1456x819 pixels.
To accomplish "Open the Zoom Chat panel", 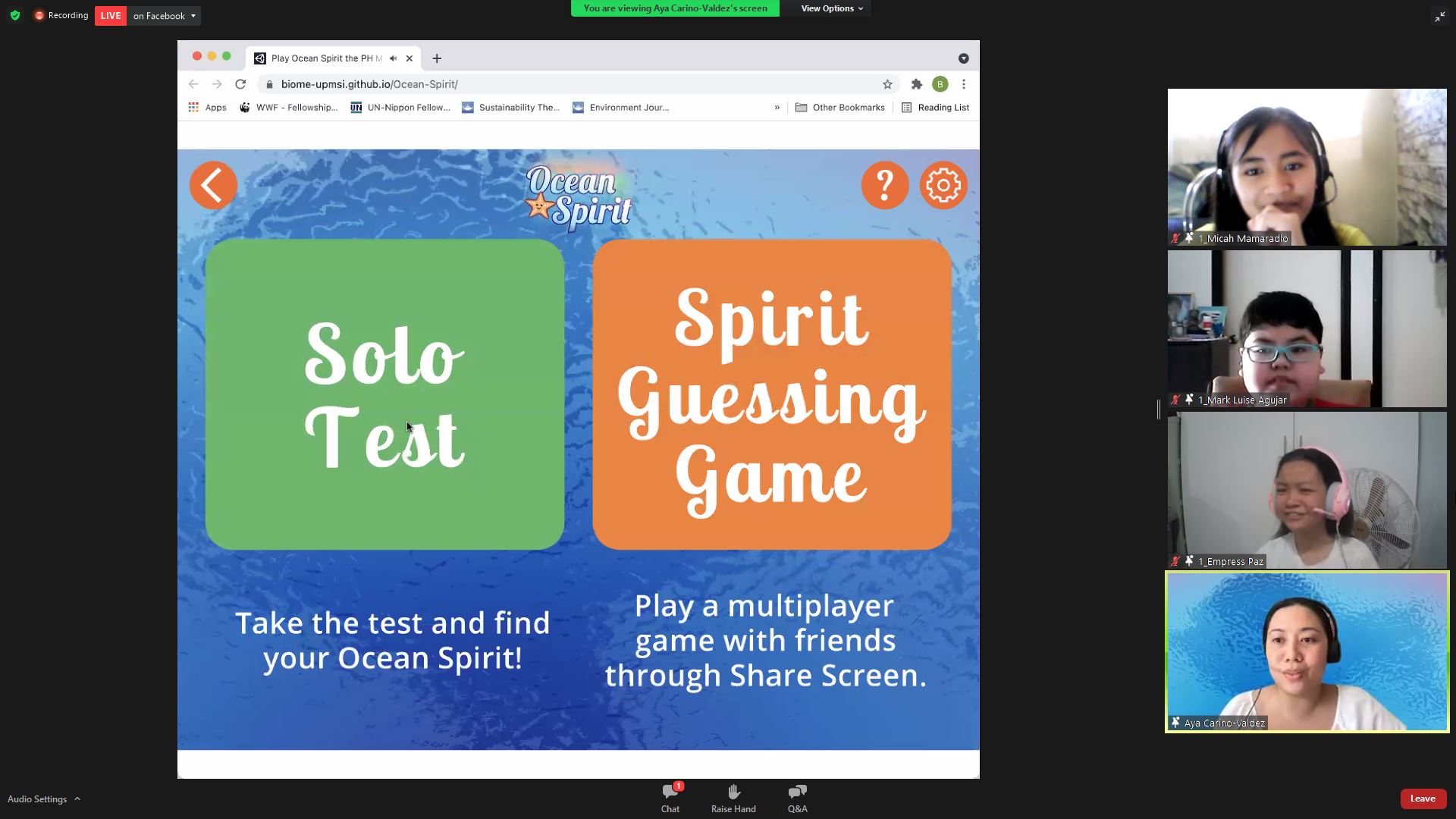I will [x=670, y=798].
